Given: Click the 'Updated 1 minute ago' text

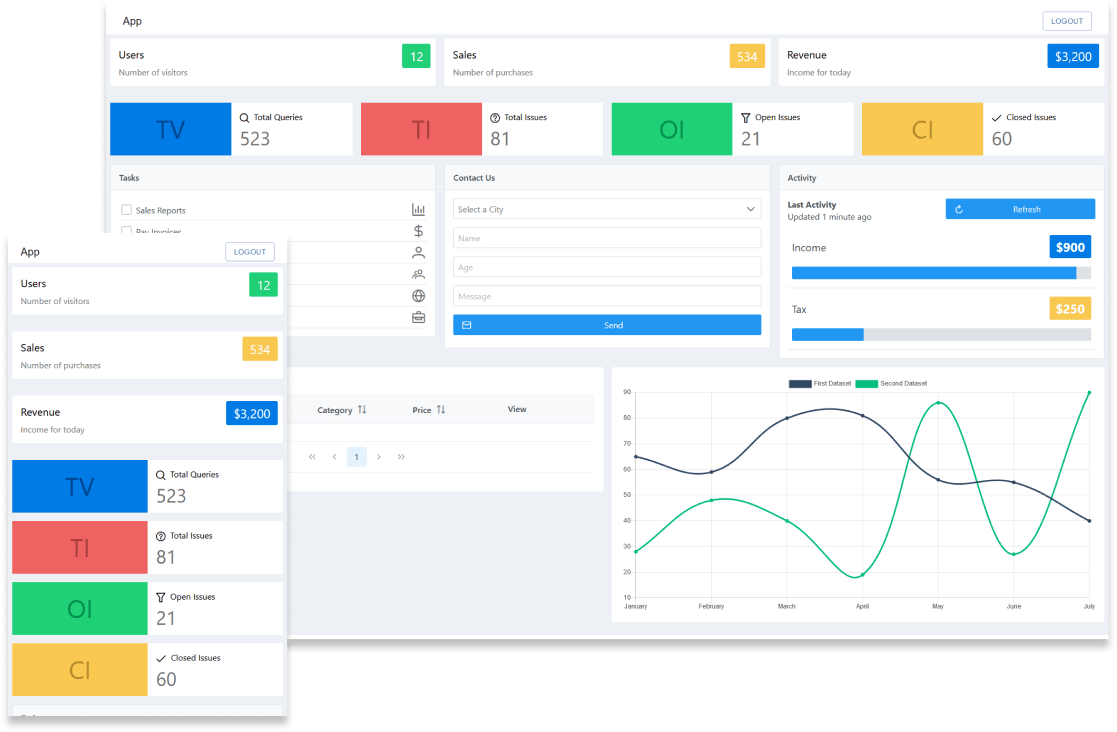Looking at the screenshot, I should click(x=829, y=217).
